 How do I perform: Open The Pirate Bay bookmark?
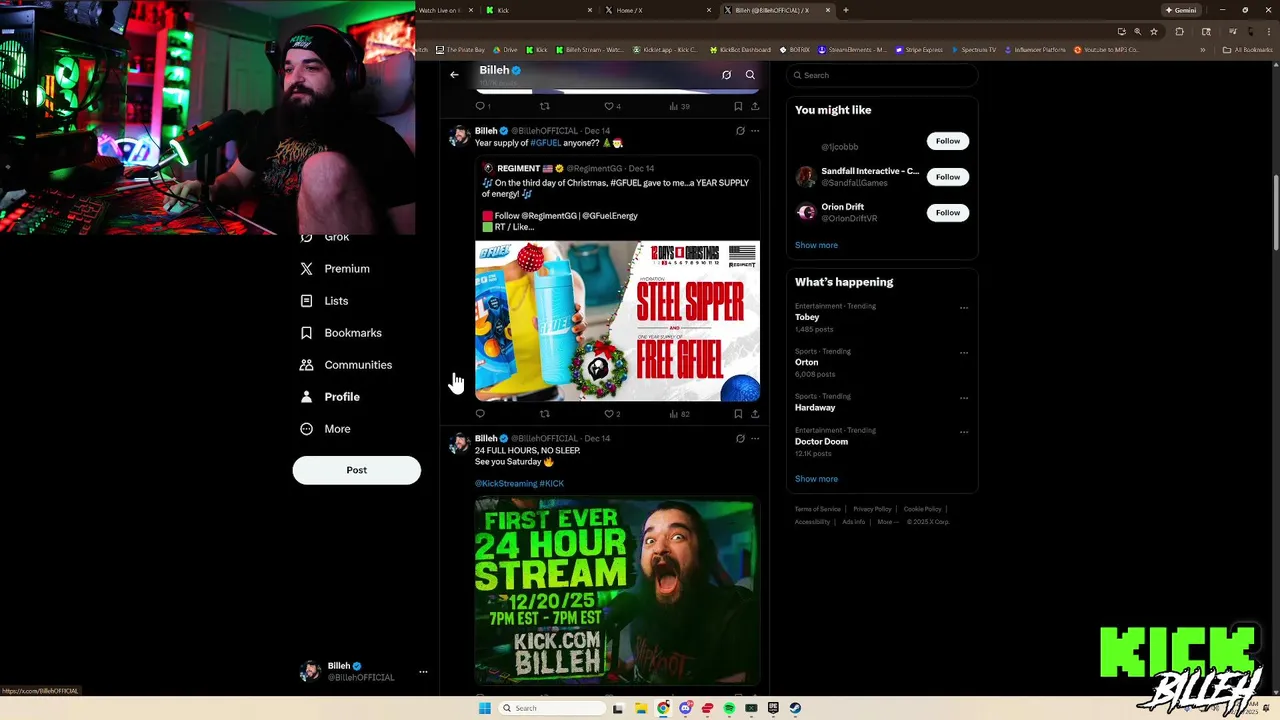coord(460,49)
